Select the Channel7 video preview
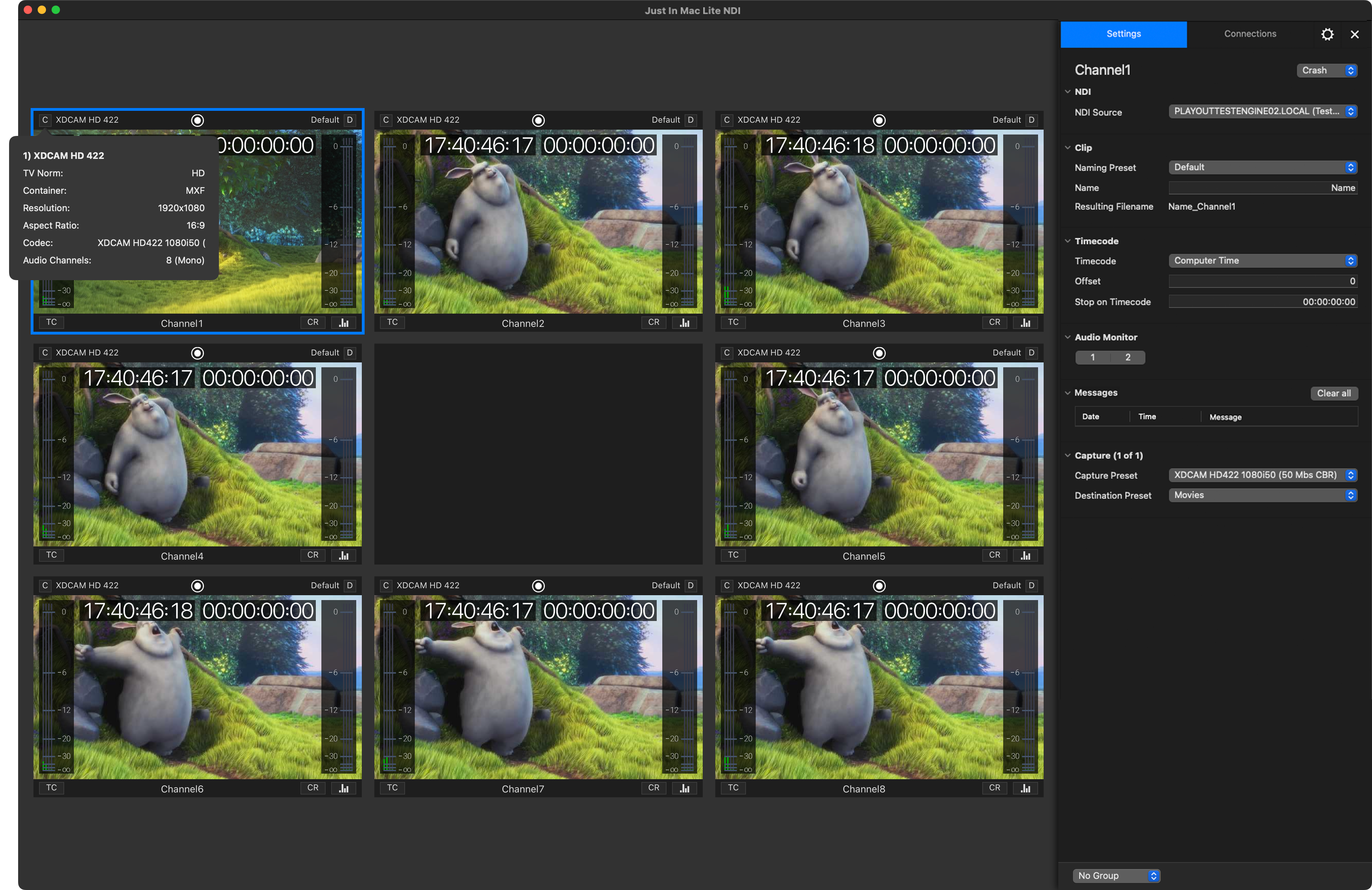Screen dimensions: 1372x890 (538, 688)
